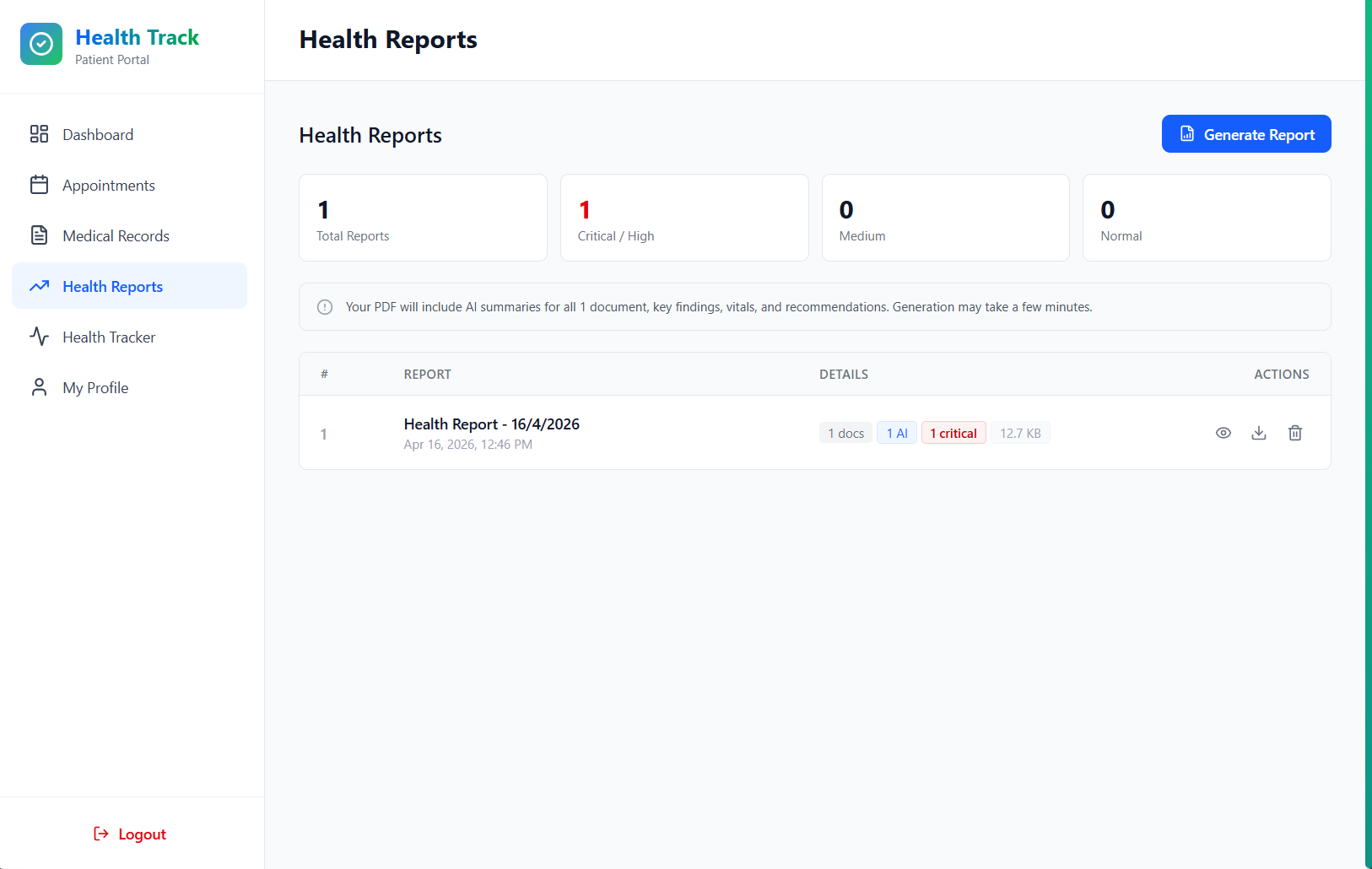
Task: Show the report with the eye icon
Action: 1223,432
